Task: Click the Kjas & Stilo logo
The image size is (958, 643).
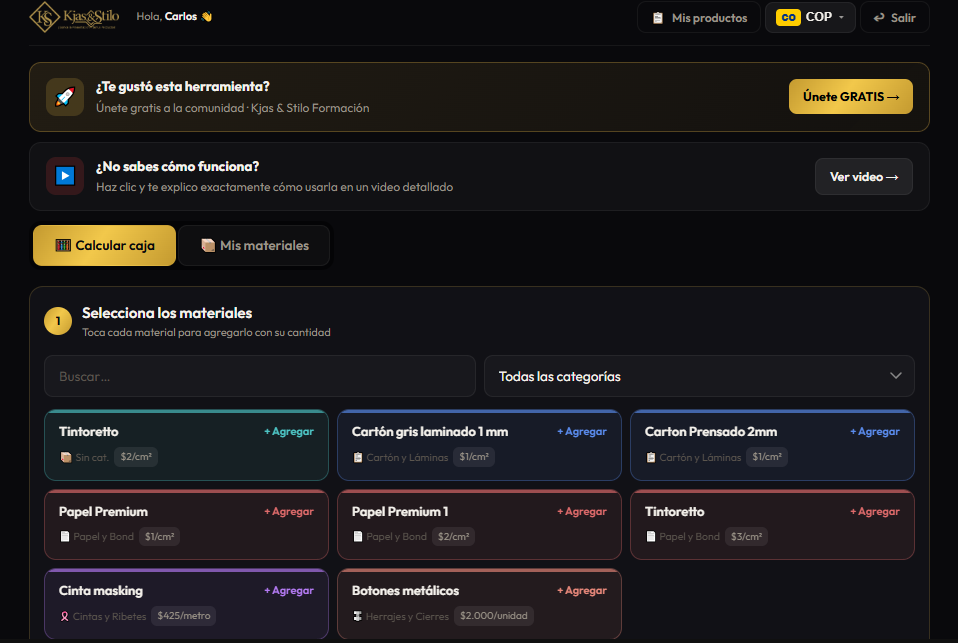Action: pyautogui.click(x=74, y=17)
